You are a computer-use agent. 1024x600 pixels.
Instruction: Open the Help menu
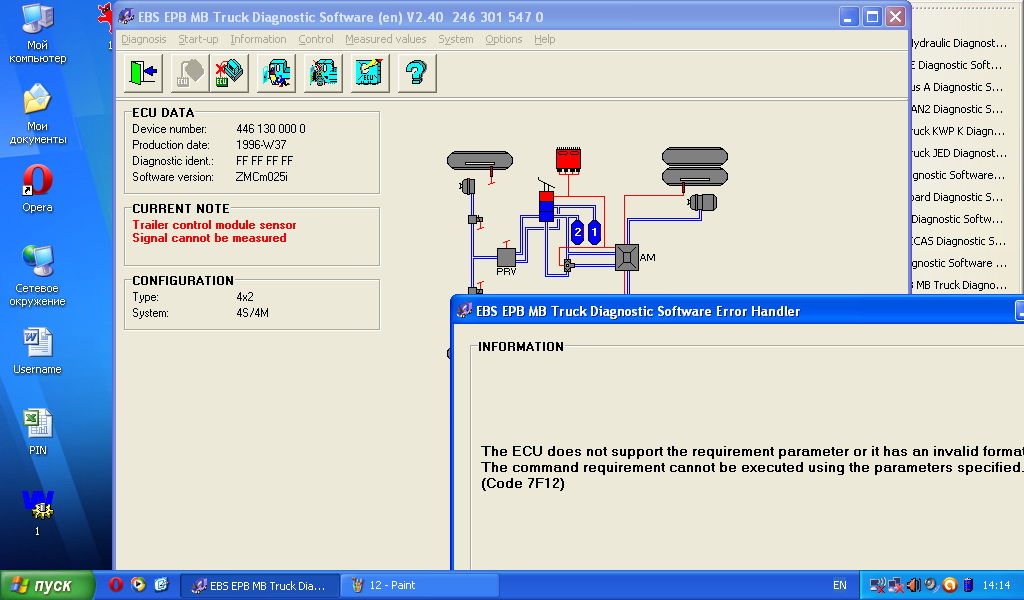tap(545, 39)
